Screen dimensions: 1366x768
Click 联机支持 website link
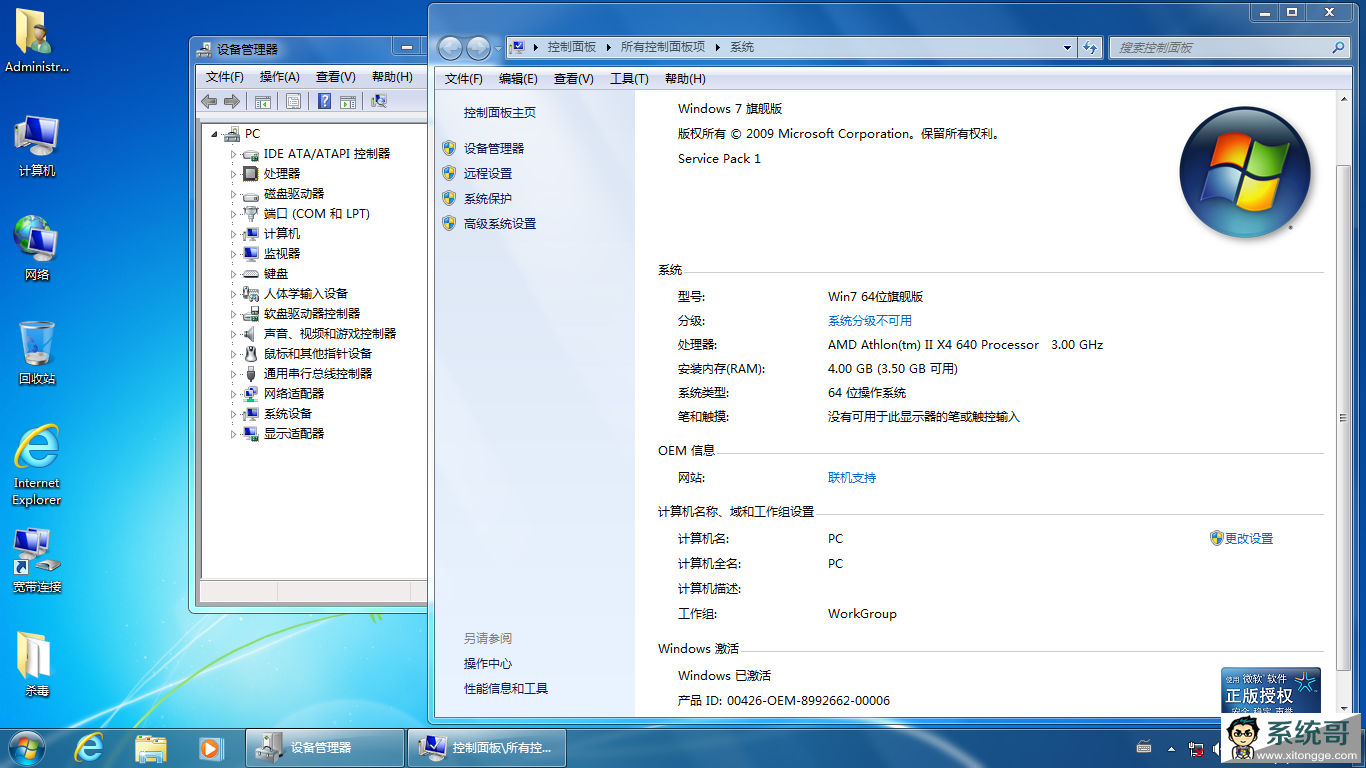852,478
